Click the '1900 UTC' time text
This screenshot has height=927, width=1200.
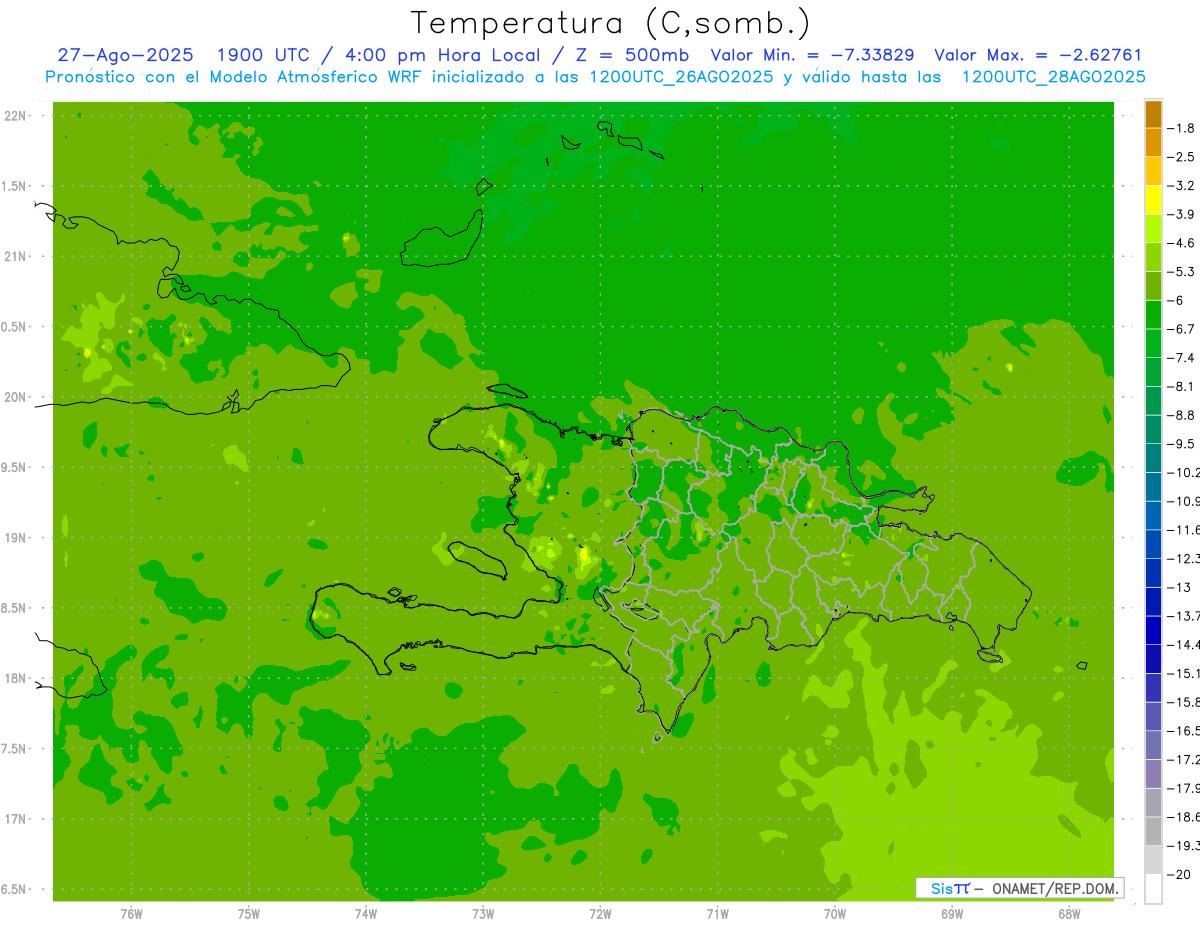[263, 55]
